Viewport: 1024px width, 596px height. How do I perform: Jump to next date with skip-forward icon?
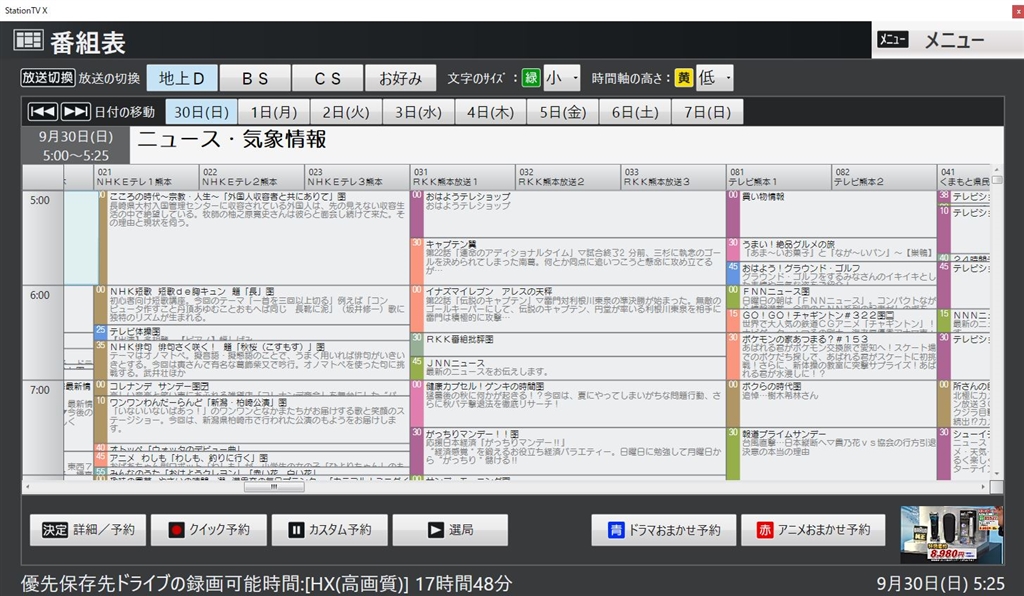(76, 112)
